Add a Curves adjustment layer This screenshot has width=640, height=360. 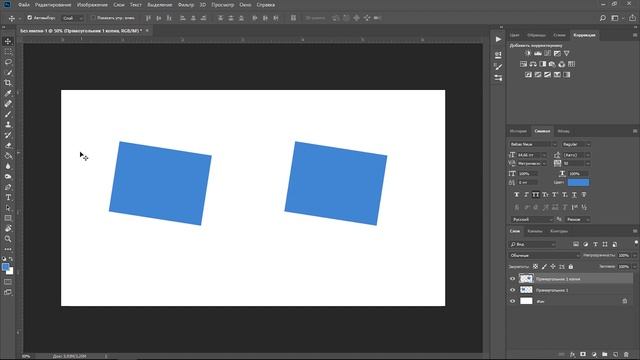(x=547, y=53)
